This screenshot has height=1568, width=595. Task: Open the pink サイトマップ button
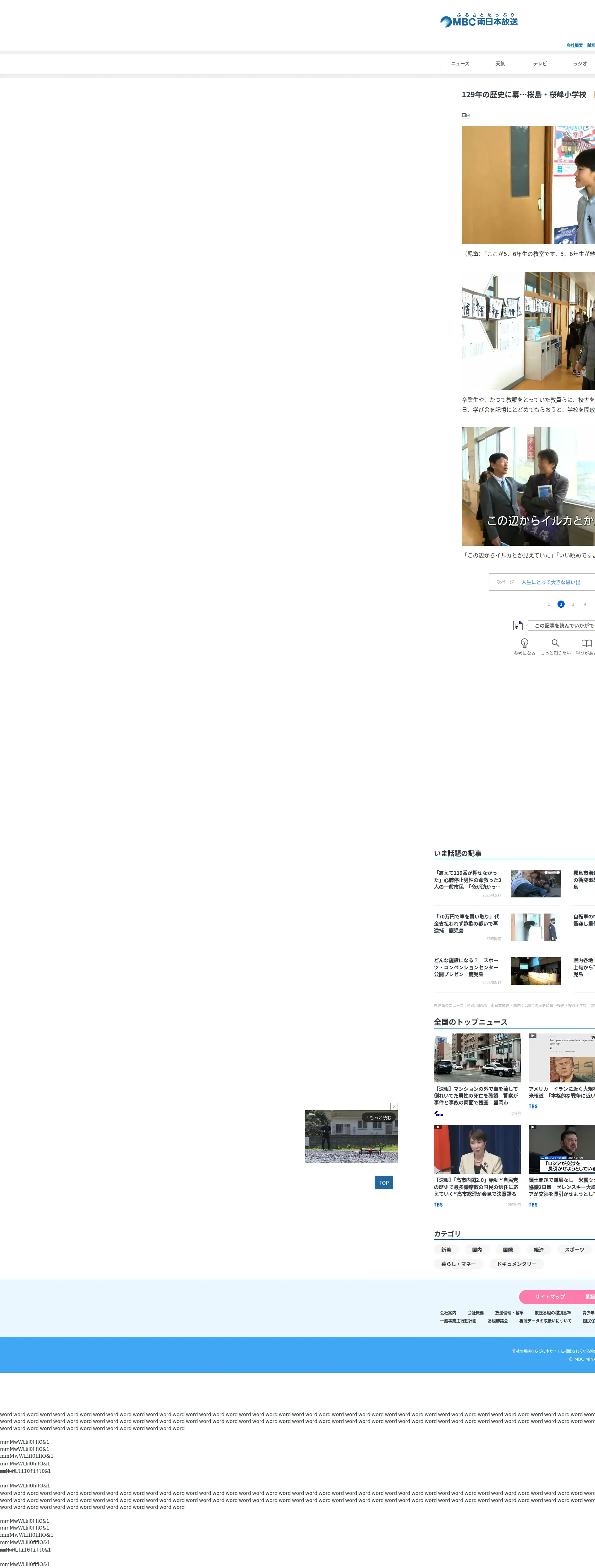[550, 1297]
